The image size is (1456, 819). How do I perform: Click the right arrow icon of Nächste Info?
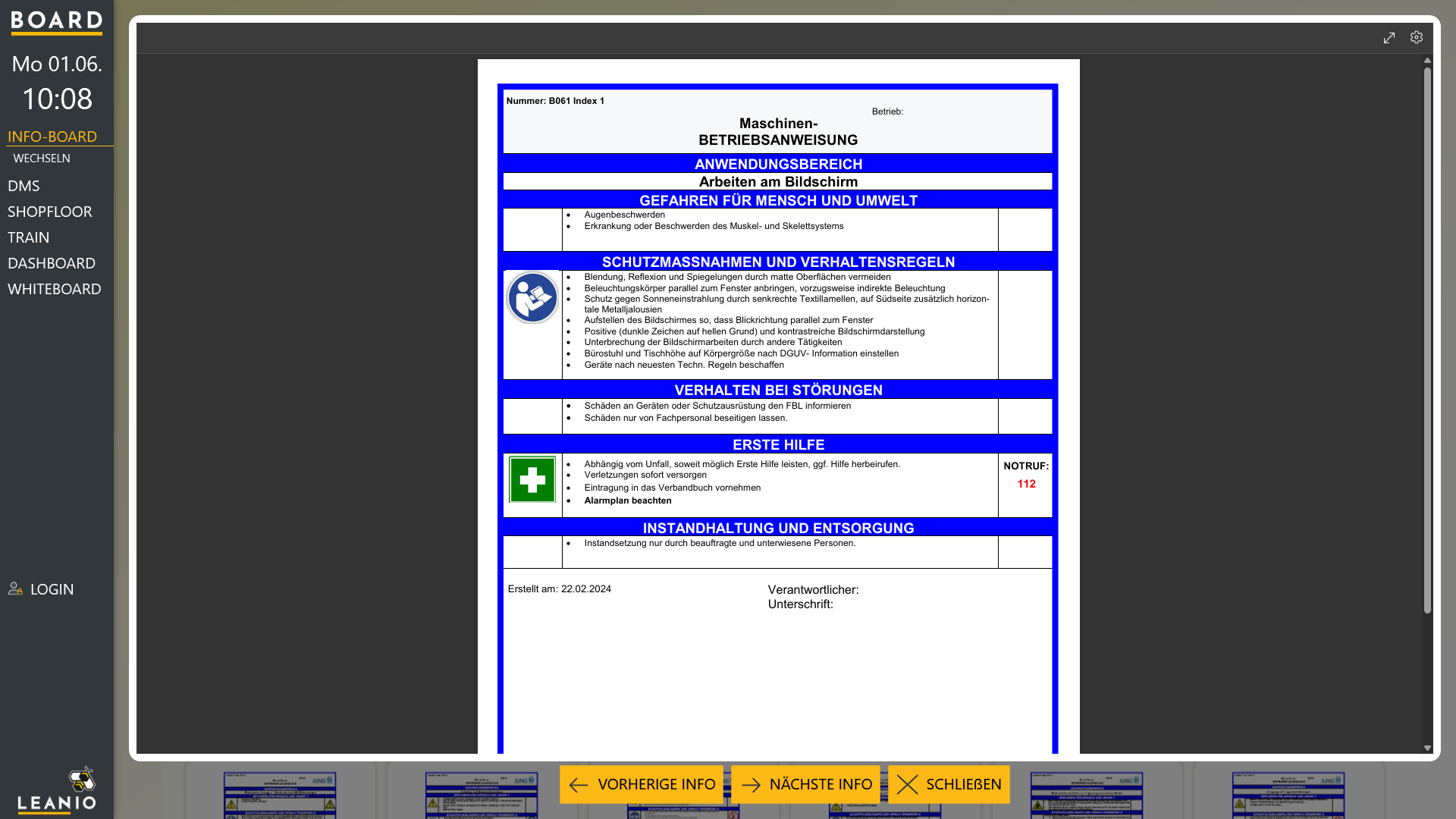click(751, 785)
